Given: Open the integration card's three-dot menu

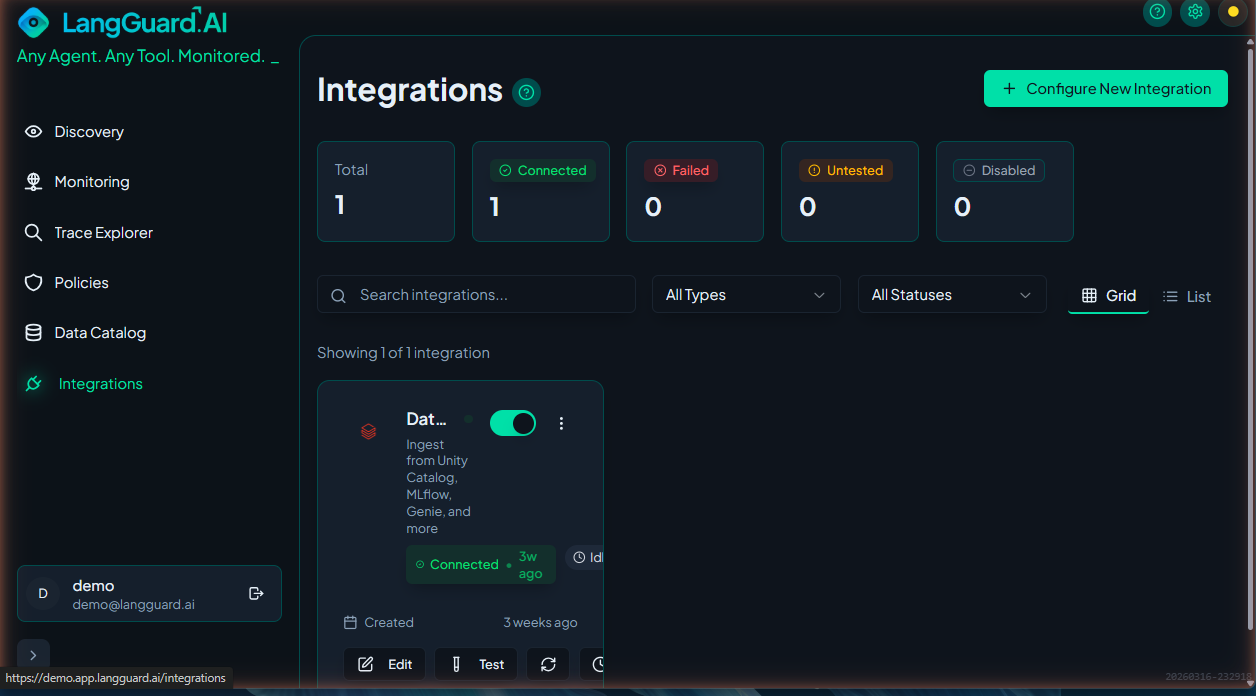Looking at the screenshot, I should point(561,423).
